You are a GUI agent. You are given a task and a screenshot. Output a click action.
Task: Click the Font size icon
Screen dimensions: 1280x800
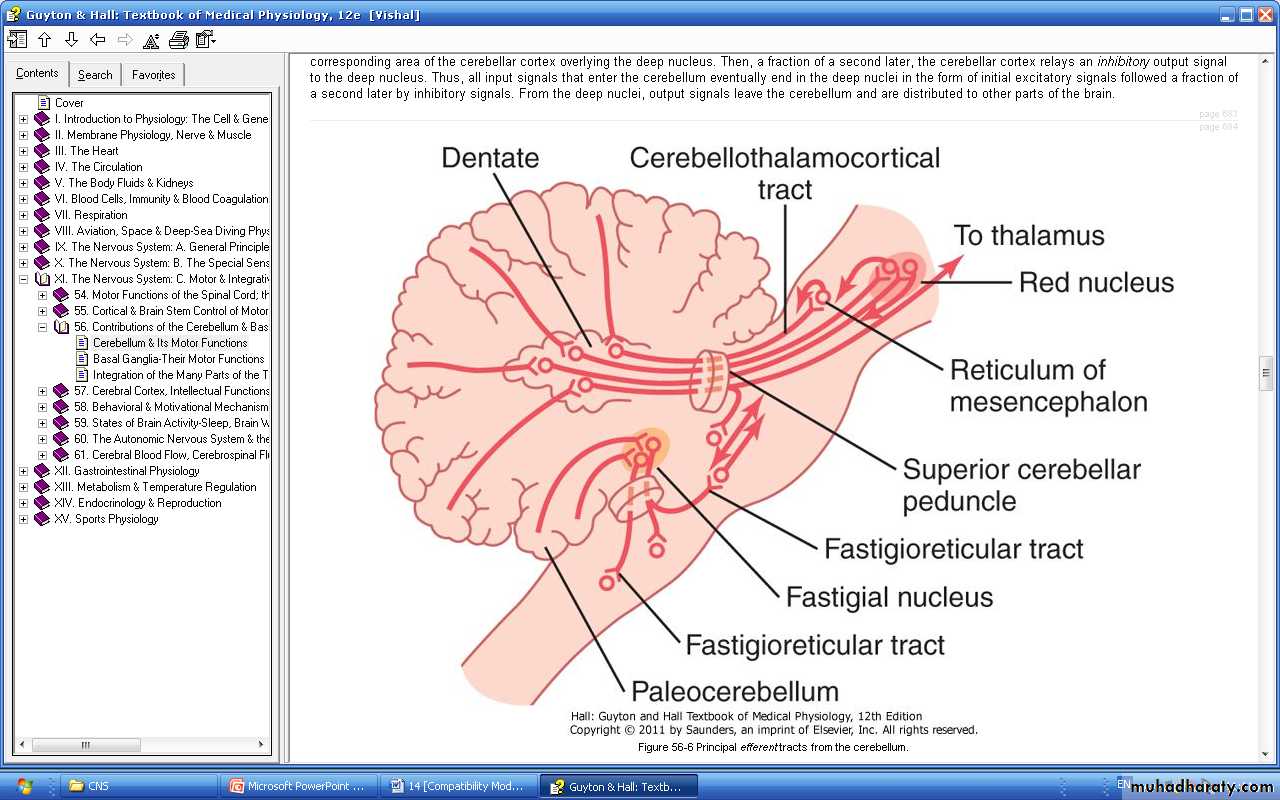[151, 40]
